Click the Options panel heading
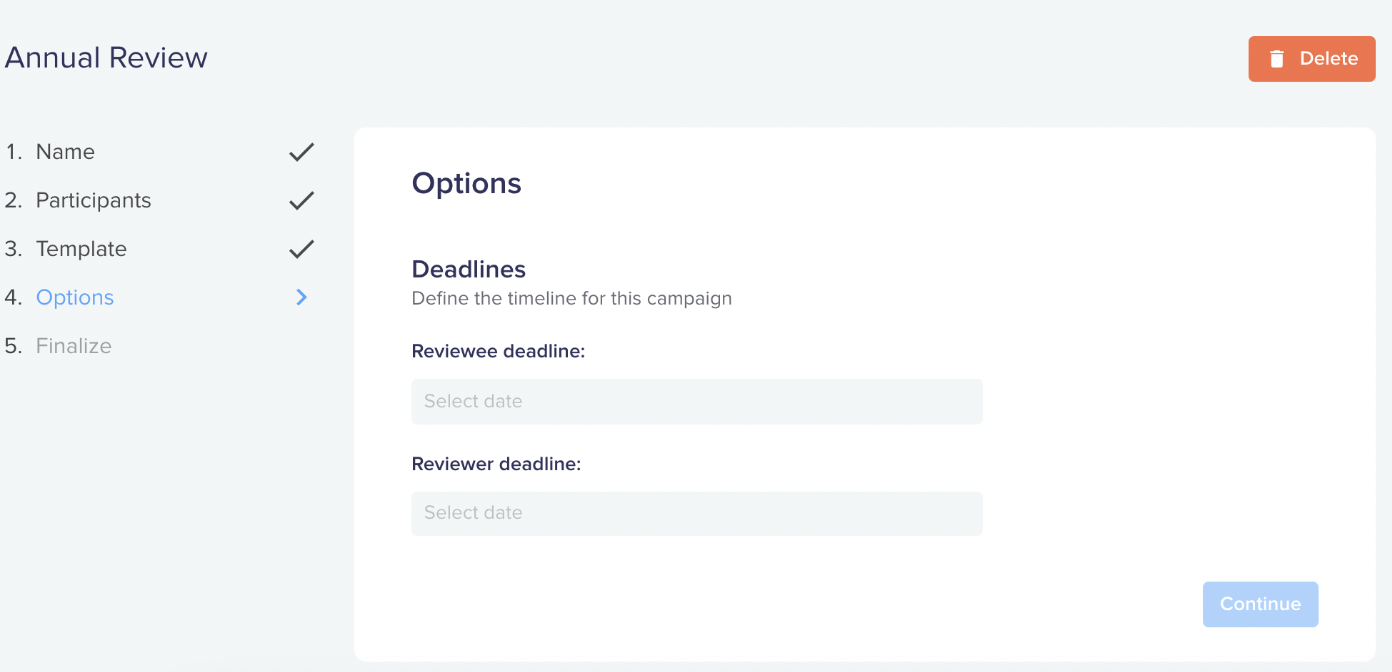The height and width of the screenshot is (672, 1392). tap(467, 184)
